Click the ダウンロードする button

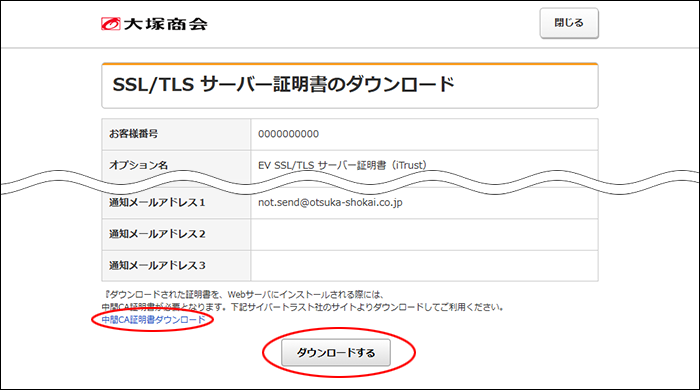pyautogui.click(x=336, y=353)
